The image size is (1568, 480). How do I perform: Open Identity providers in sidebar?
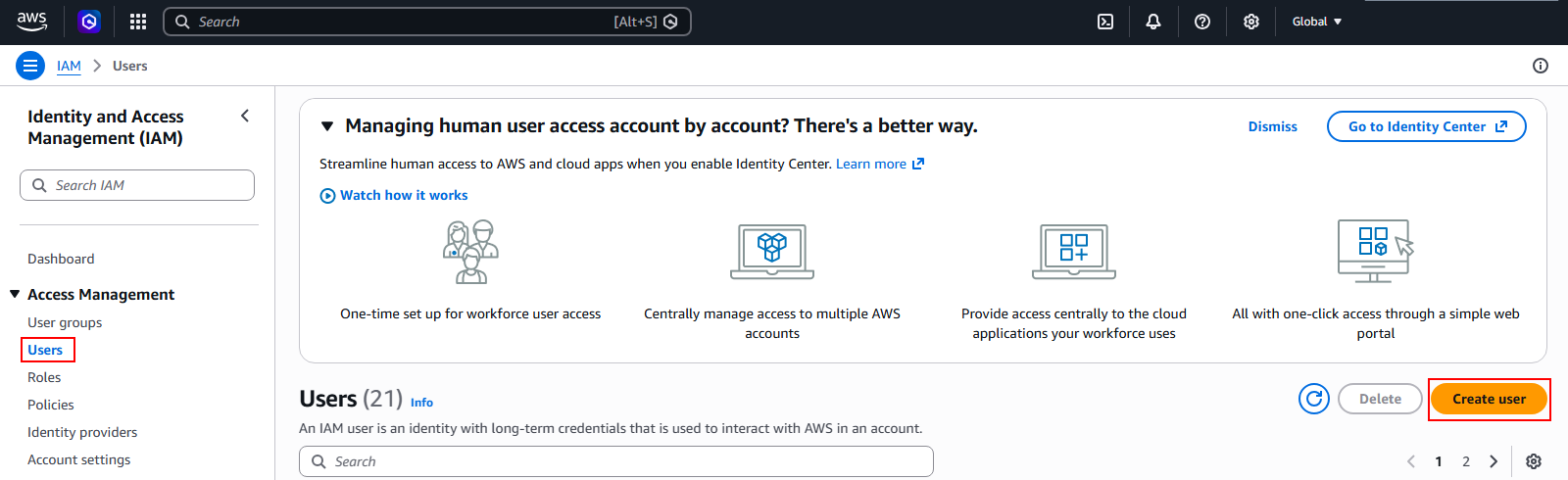[82, 432]
